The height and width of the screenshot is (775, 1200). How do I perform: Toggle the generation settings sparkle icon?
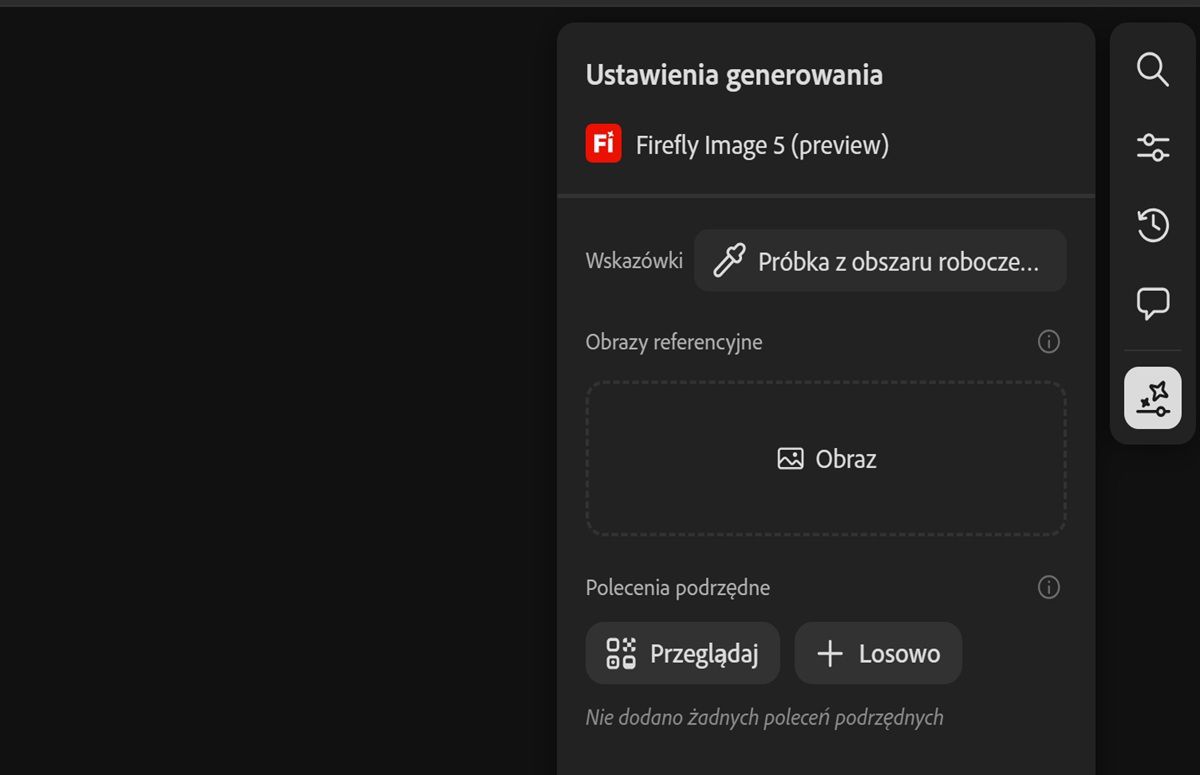point(1152,398)
